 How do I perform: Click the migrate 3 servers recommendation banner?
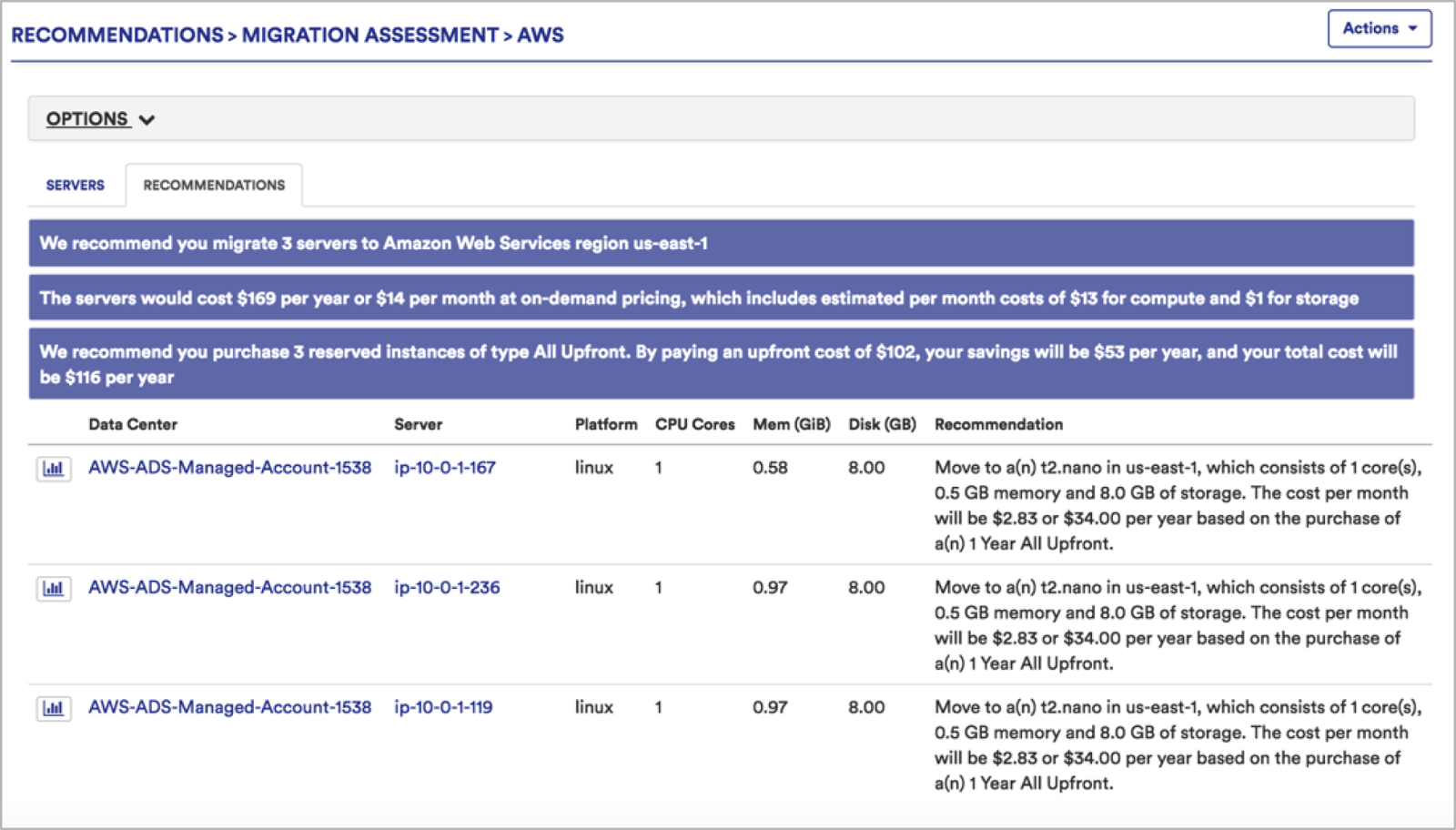coord(722,243)
